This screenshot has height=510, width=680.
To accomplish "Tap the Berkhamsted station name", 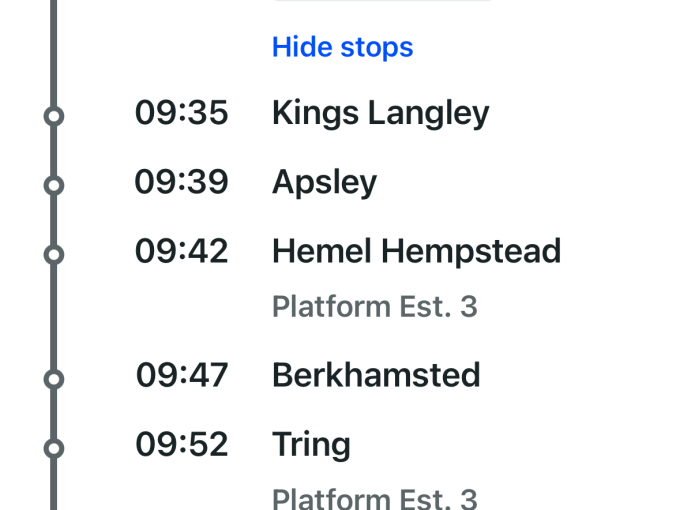I will 376,376.
